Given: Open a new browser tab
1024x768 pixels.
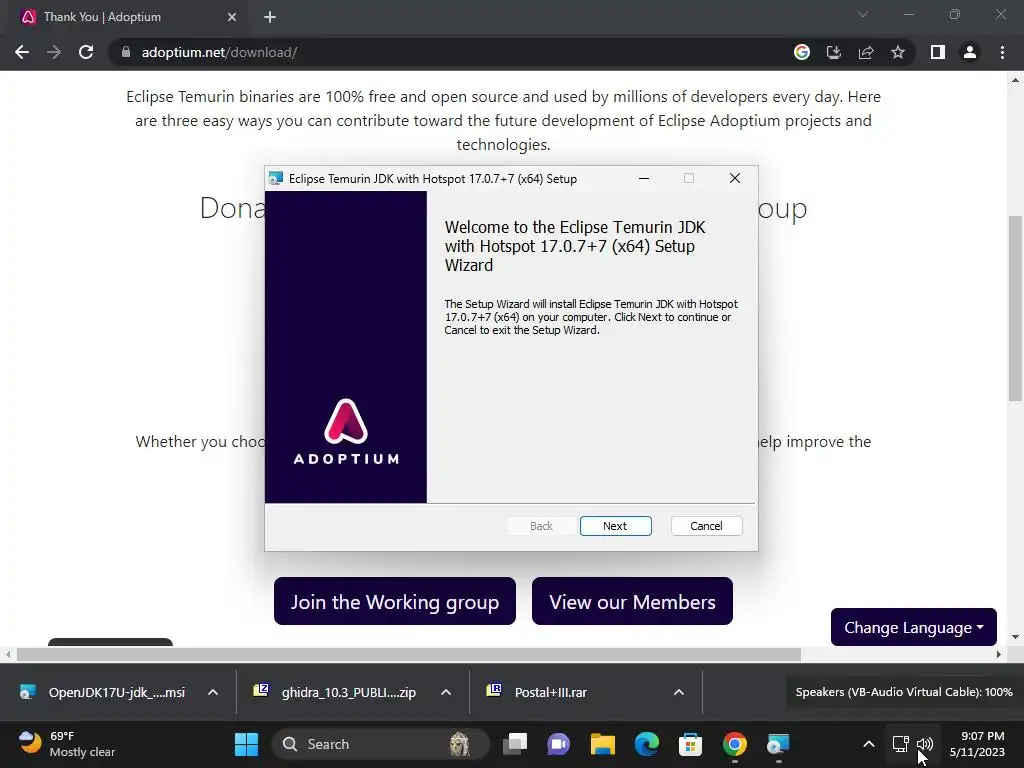Looking at the screenshot, I should (270, 17).
